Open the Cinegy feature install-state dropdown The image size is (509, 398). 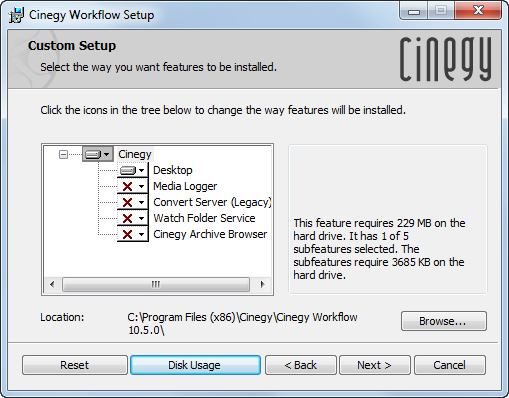coord(98,154)
